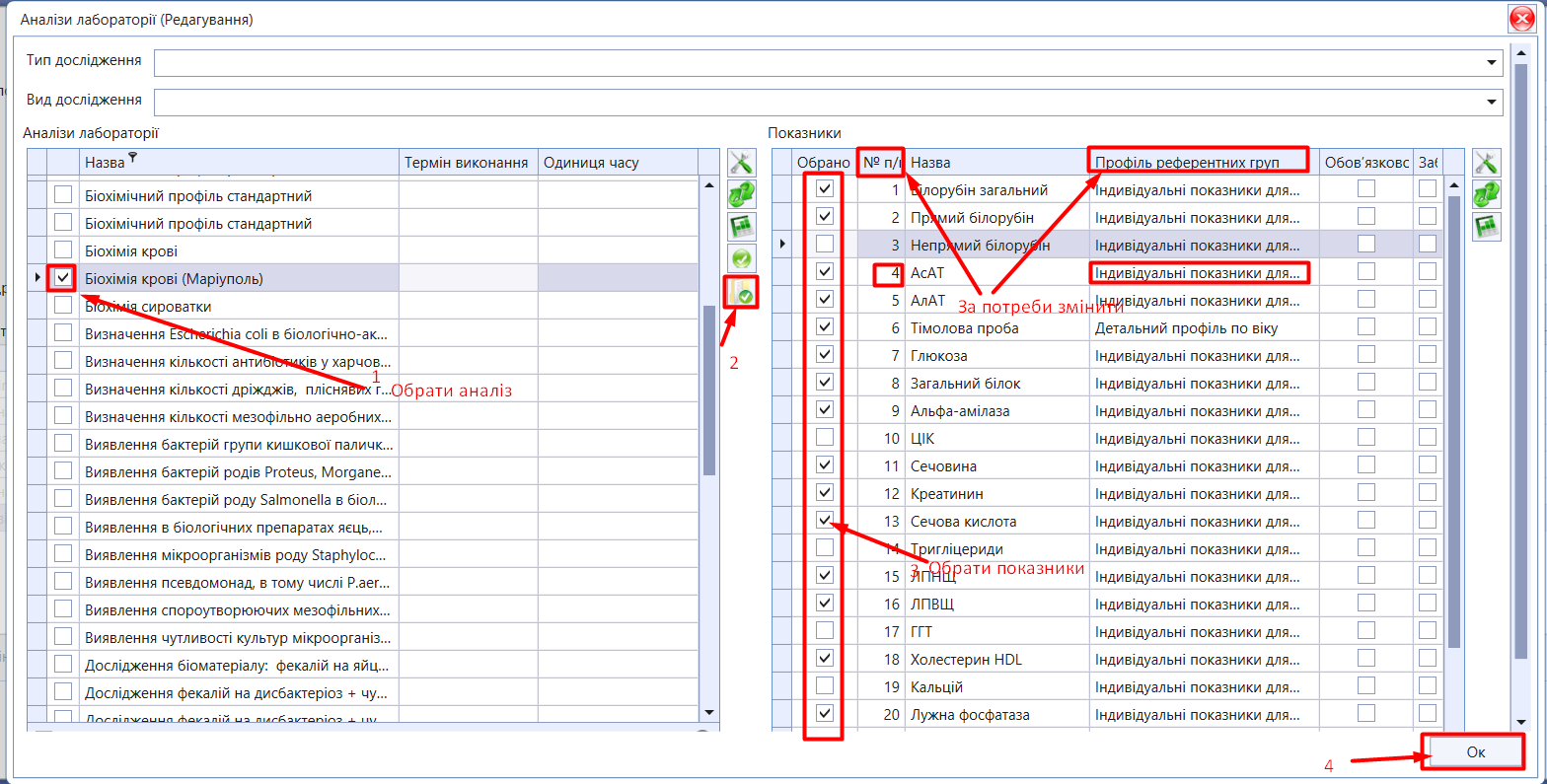Open the green spreadsheet icon beside analyses list
Viewport: 1547px width, 784px height.
(x=741, y=227)
